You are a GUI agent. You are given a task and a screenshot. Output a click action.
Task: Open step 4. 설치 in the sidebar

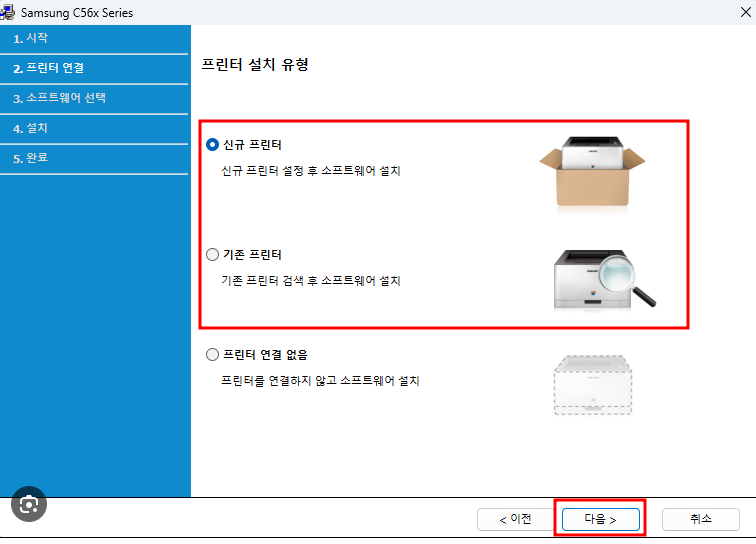(x=94, y=128)
